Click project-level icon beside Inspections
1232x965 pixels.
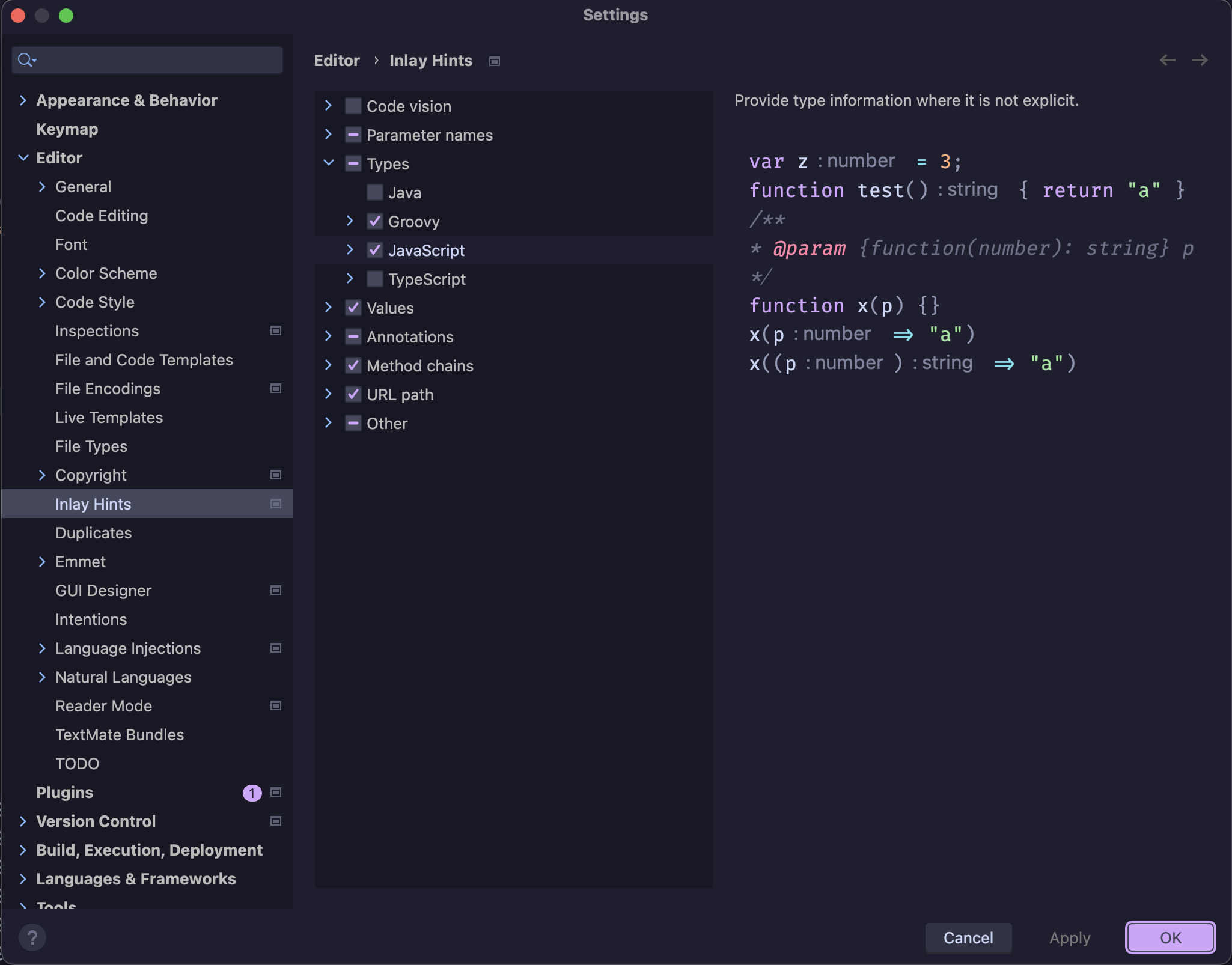(276, 330)
